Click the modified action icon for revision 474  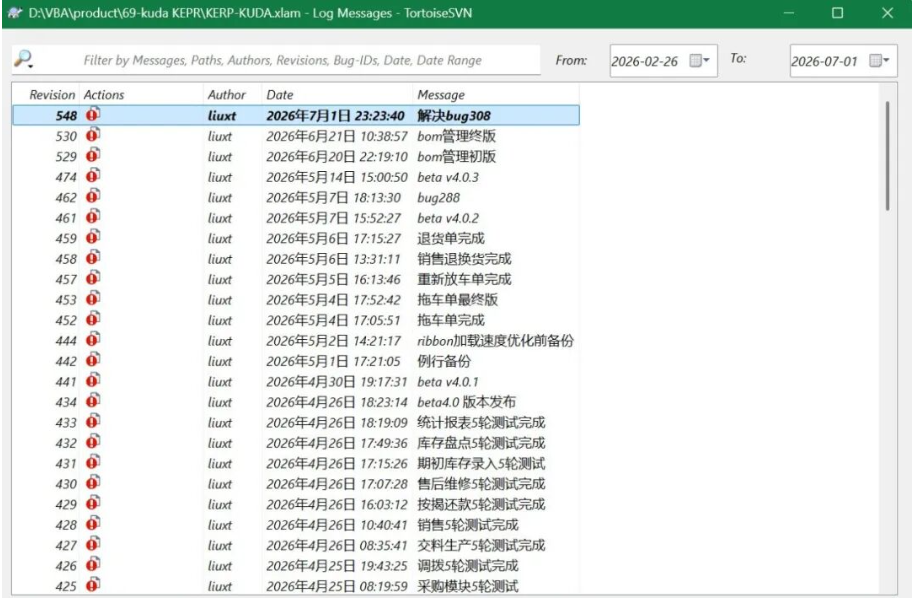pyautogui.click(x=93, y=176)
